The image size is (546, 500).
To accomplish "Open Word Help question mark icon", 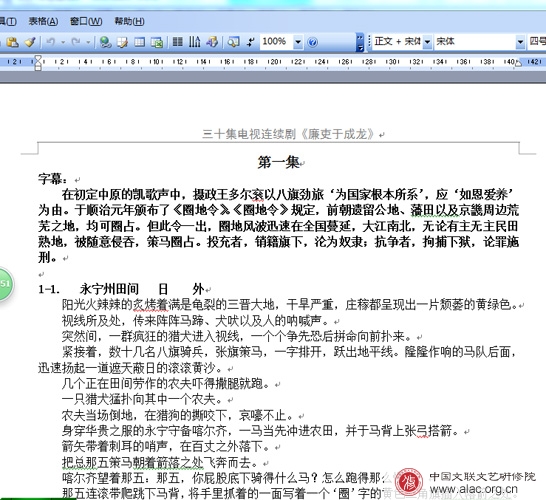I will coord(313,42).
